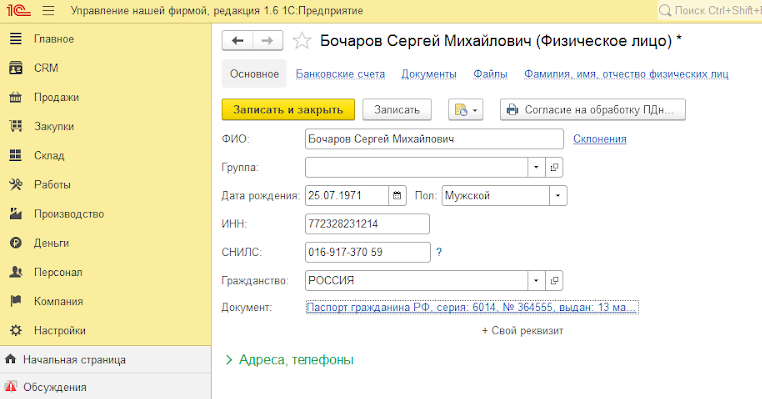Open the Гражданство selection window icon
This screenshot has height=399, width=762.
point(554,281)
